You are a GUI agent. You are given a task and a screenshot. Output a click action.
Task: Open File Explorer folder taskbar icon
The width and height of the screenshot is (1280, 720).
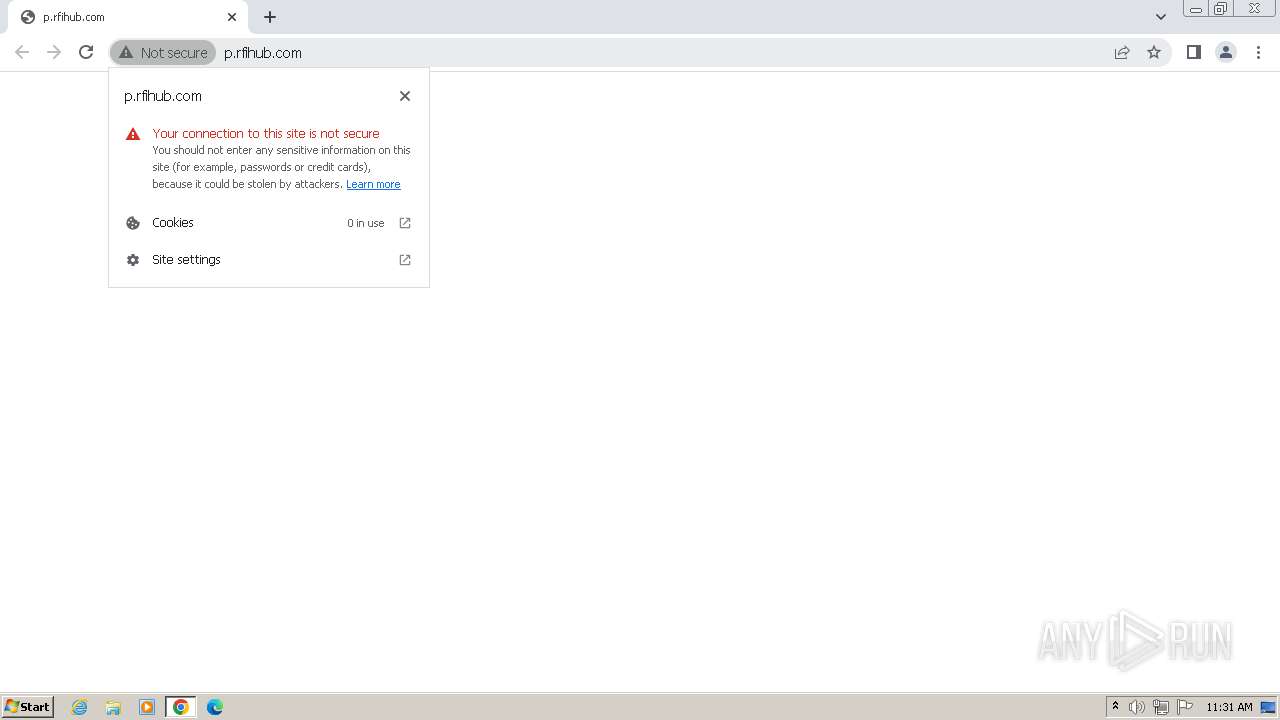point(113,707)
